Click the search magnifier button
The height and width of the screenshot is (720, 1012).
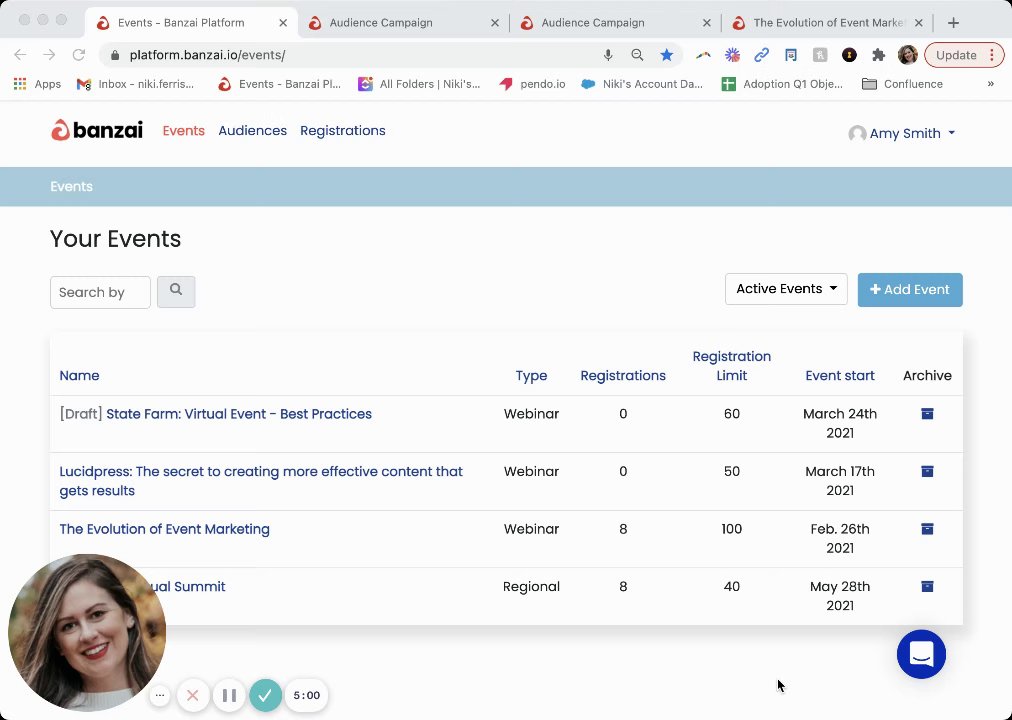point(176,292)
